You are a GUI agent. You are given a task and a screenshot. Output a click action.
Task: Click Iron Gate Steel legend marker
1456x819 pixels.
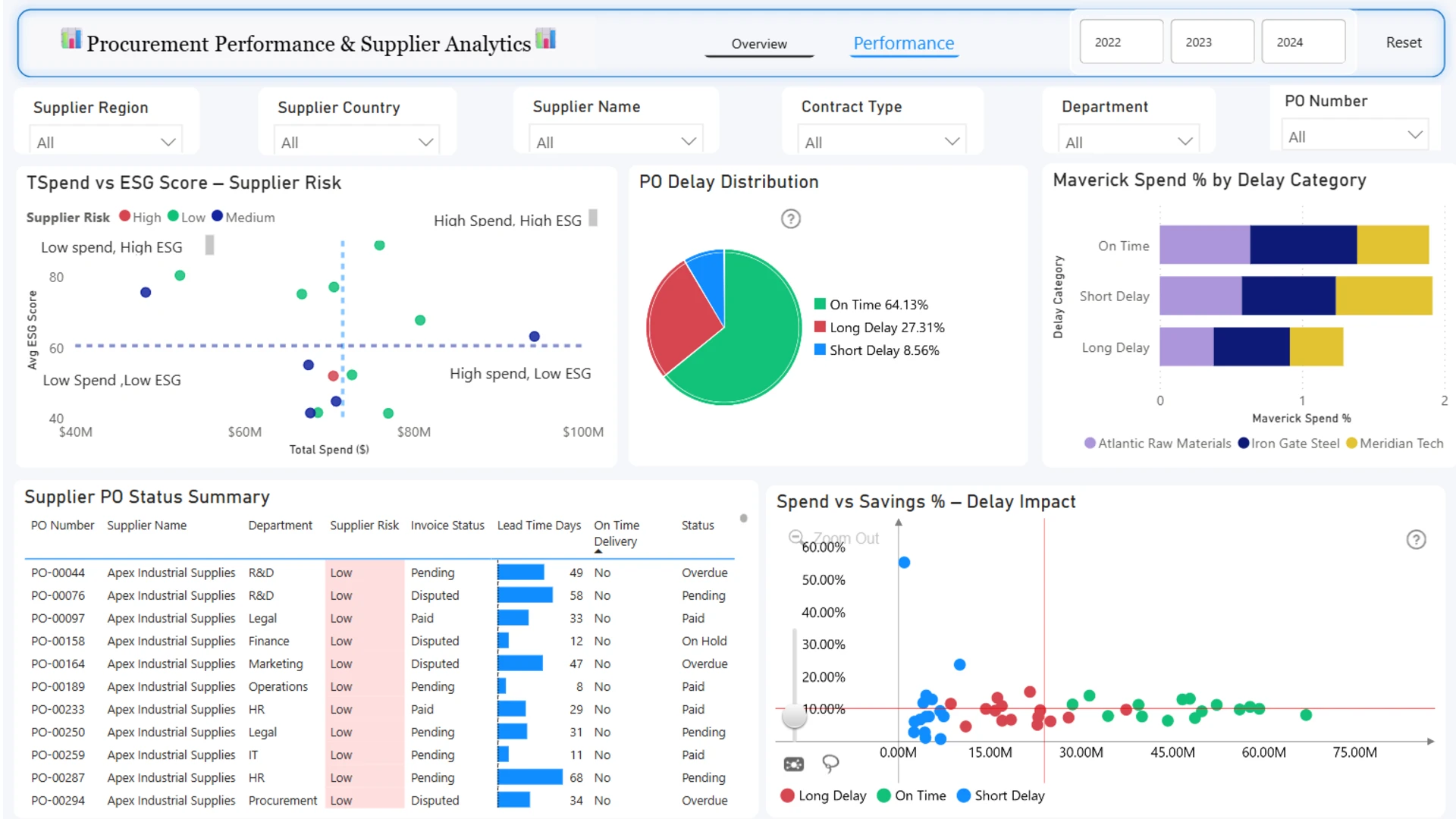point(1244,443)
